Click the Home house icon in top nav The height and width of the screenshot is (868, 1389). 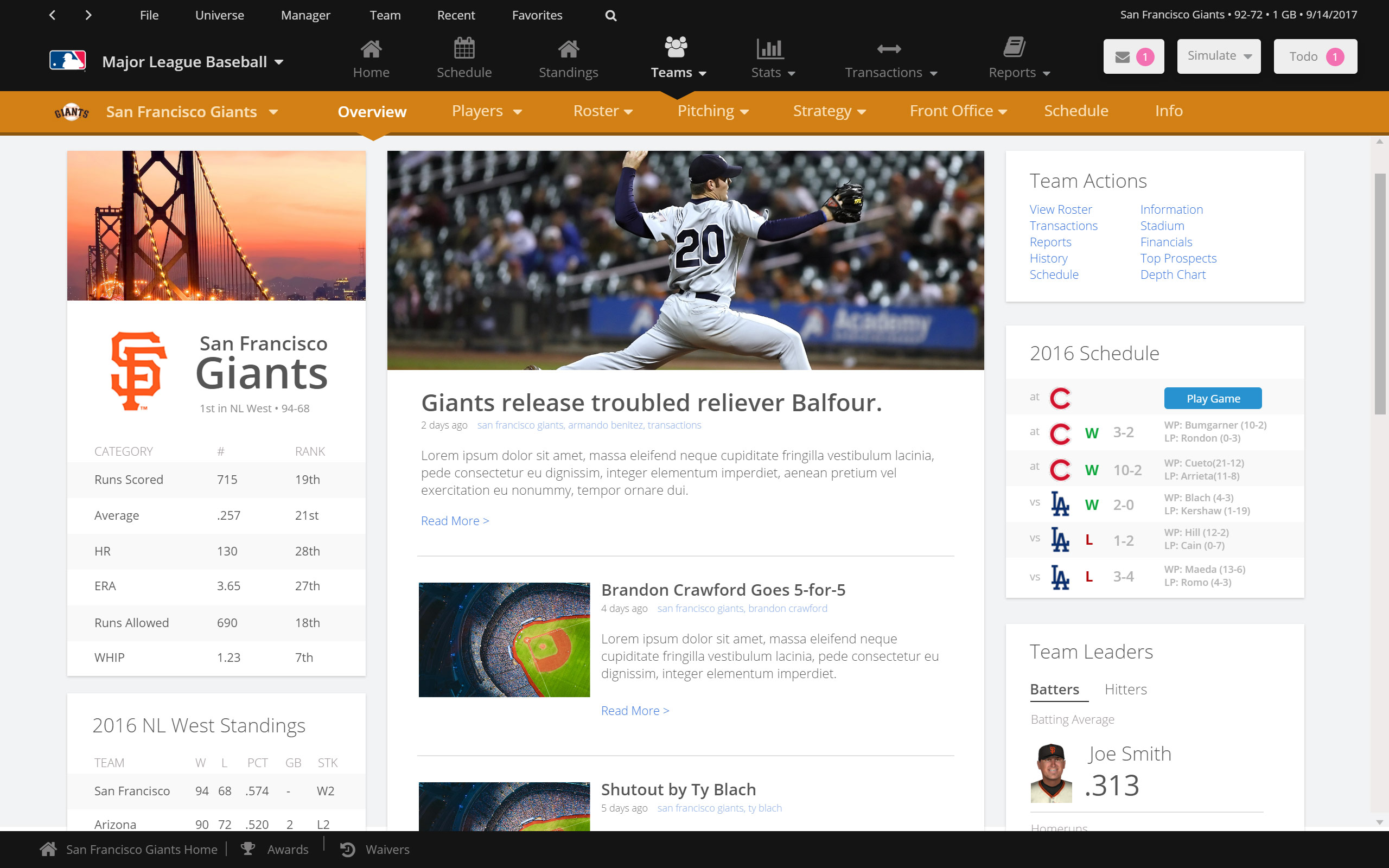click(x=371, y=49)
